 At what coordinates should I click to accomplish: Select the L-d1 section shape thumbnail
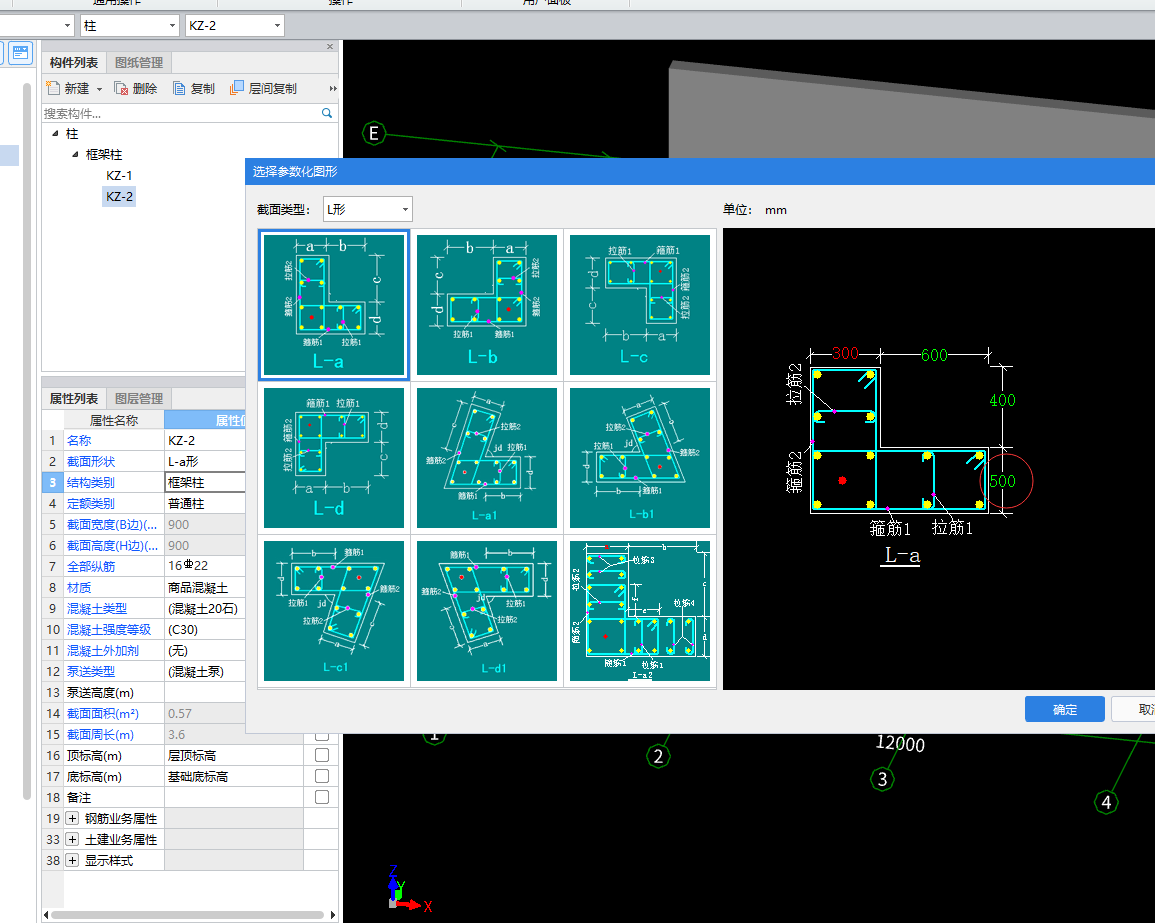[487, 611]
